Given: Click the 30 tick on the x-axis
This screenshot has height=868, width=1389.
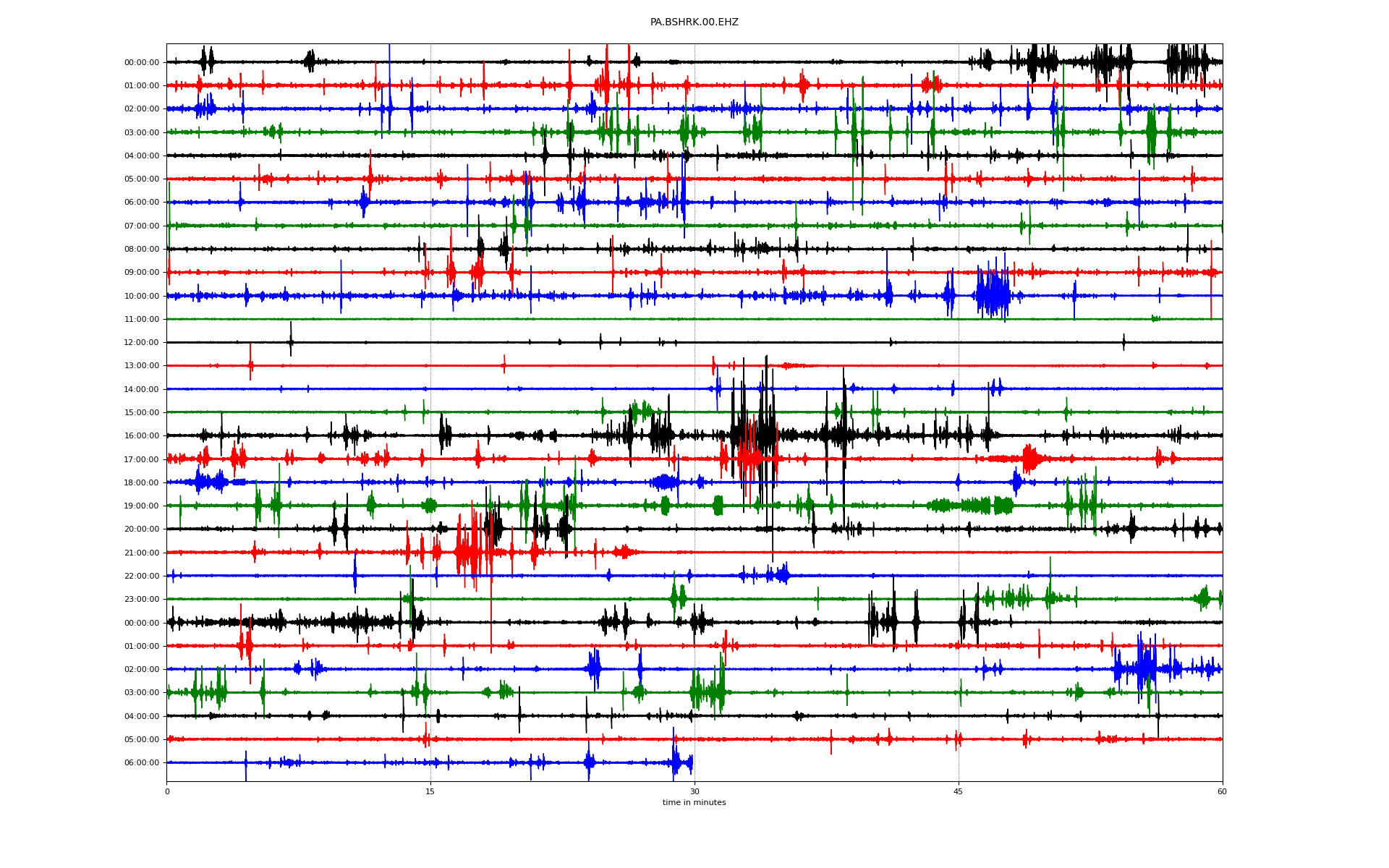Looking at the screenshot, I should click(694, 791).
